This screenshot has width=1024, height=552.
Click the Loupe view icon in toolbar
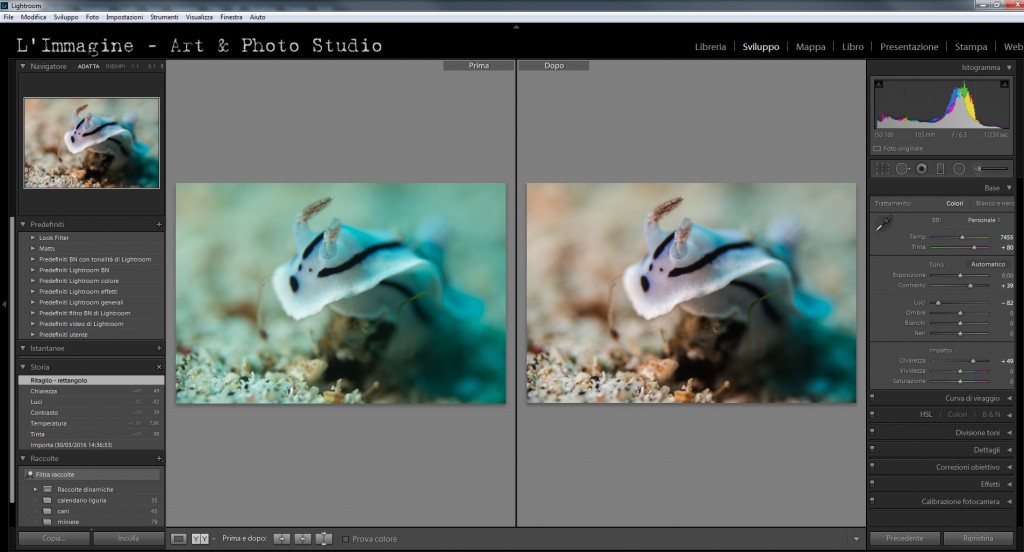pyautogui.click(x=179, y=539)
